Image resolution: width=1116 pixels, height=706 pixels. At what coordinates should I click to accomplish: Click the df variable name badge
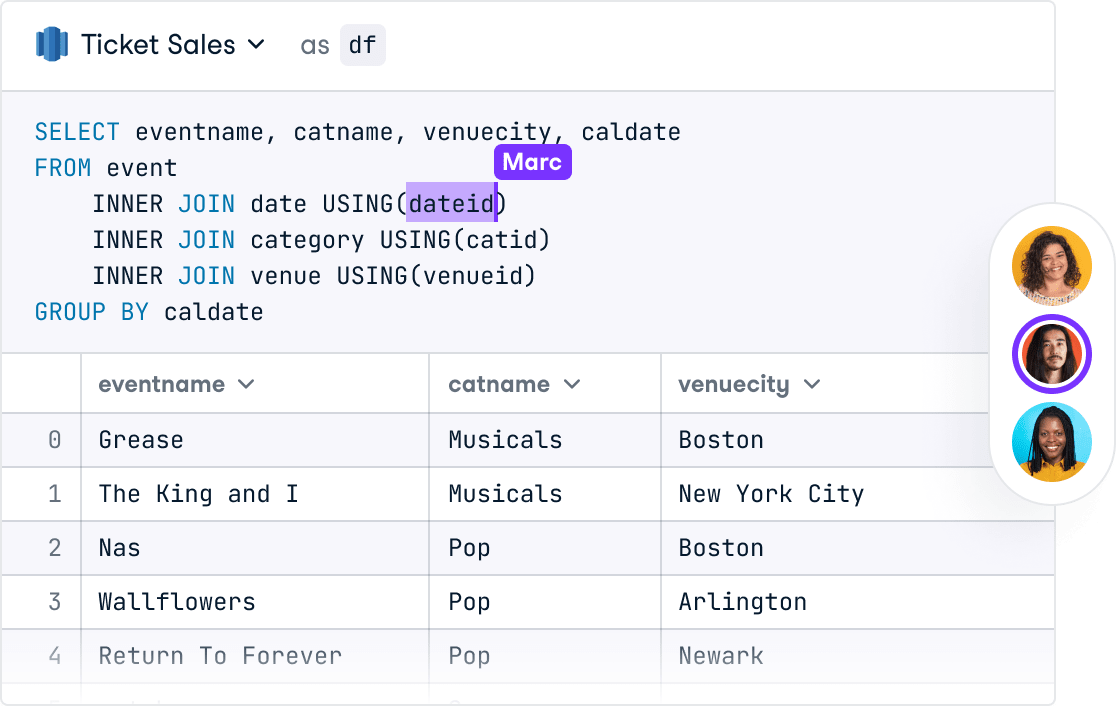tap(362, 45)
